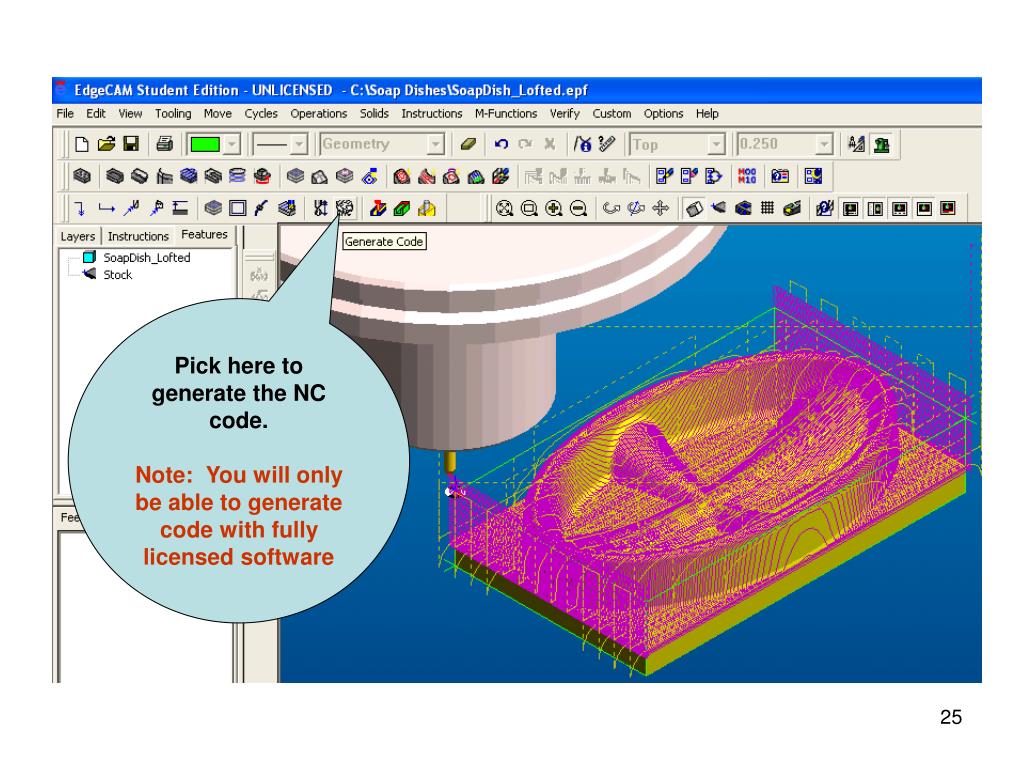Image resolution: width=1024 pixels, height=768 pixels.
Task: Switch to the Layers tab
Action: (78, 236)
